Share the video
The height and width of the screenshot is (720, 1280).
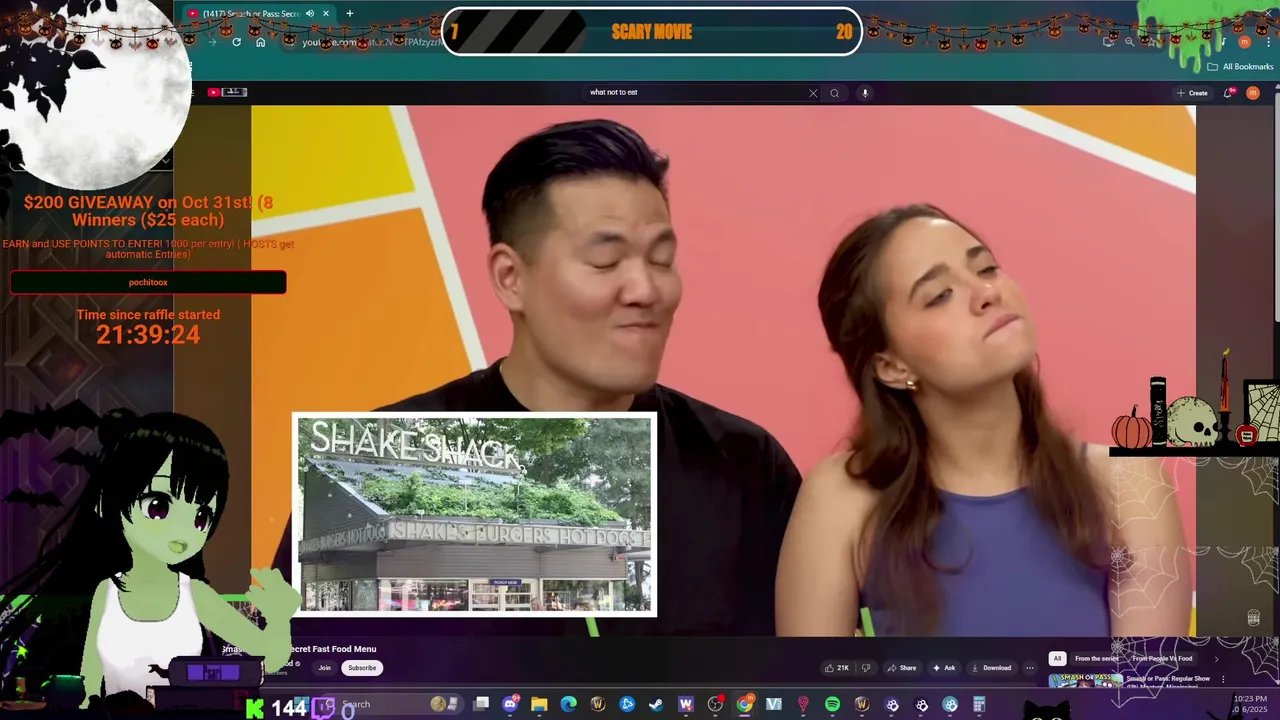click(901, 668)
